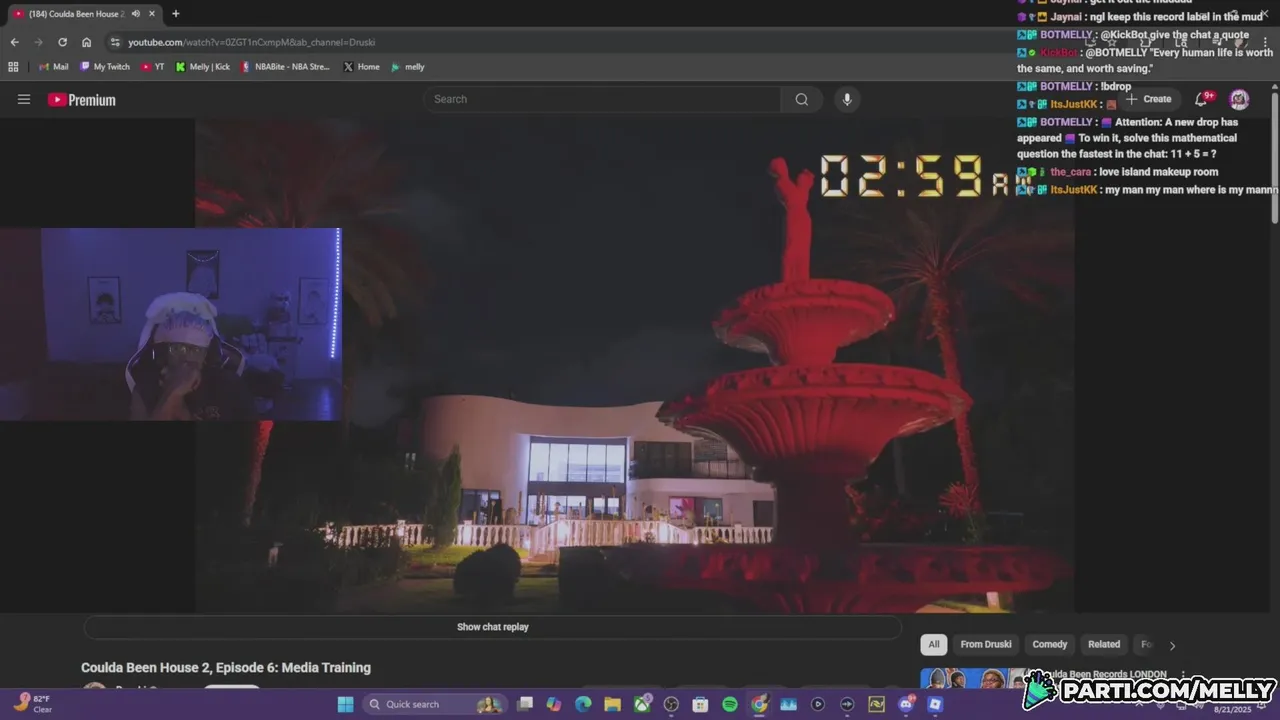Click the taskbar Quick search box

pos(433,704)
